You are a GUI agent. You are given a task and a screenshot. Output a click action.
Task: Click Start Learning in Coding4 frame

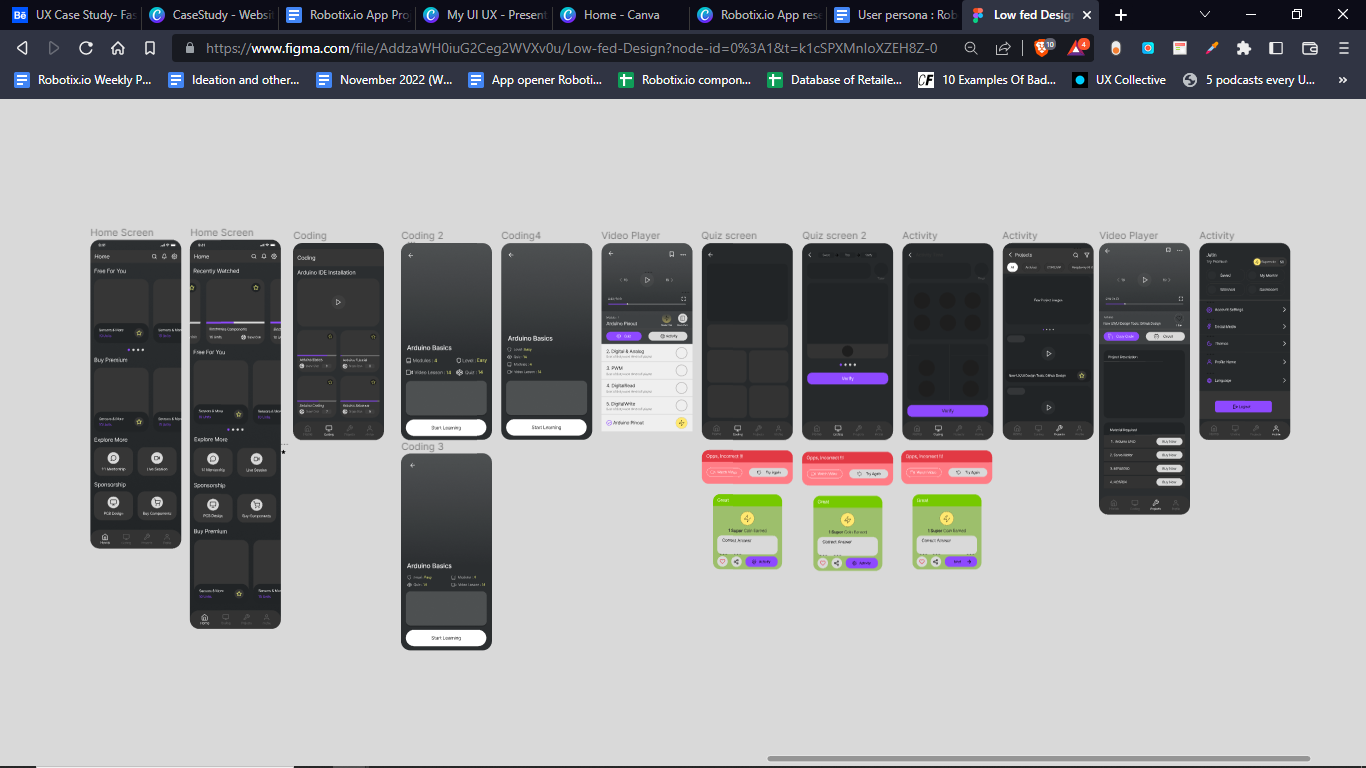tap(546, 427)
